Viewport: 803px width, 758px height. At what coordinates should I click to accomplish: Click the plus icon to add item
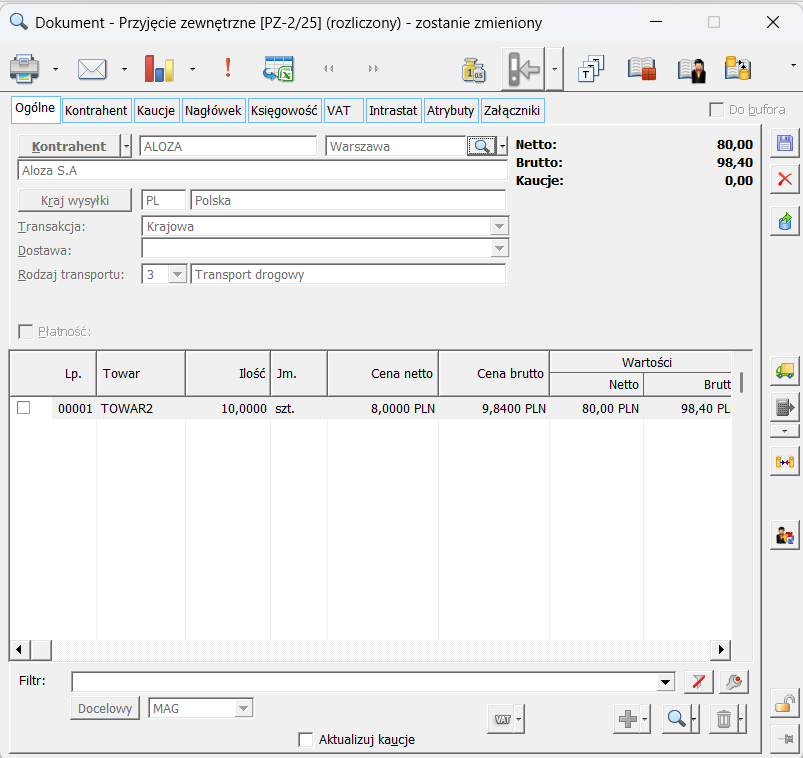tap(627, 718)
